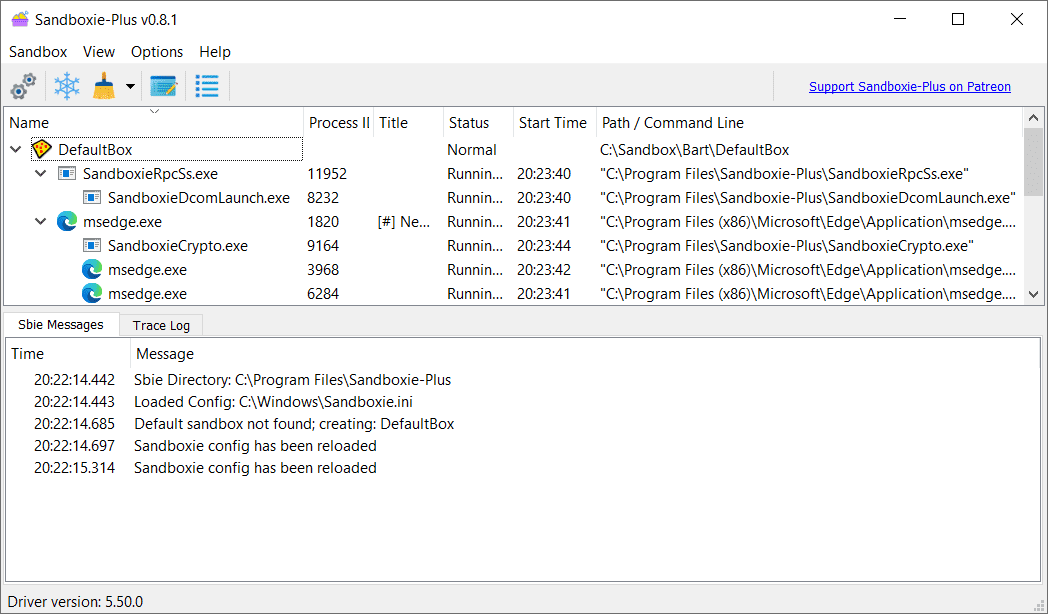1048x614 pixels.
Task: Sort by the Title column header
Action: point(408,123)
